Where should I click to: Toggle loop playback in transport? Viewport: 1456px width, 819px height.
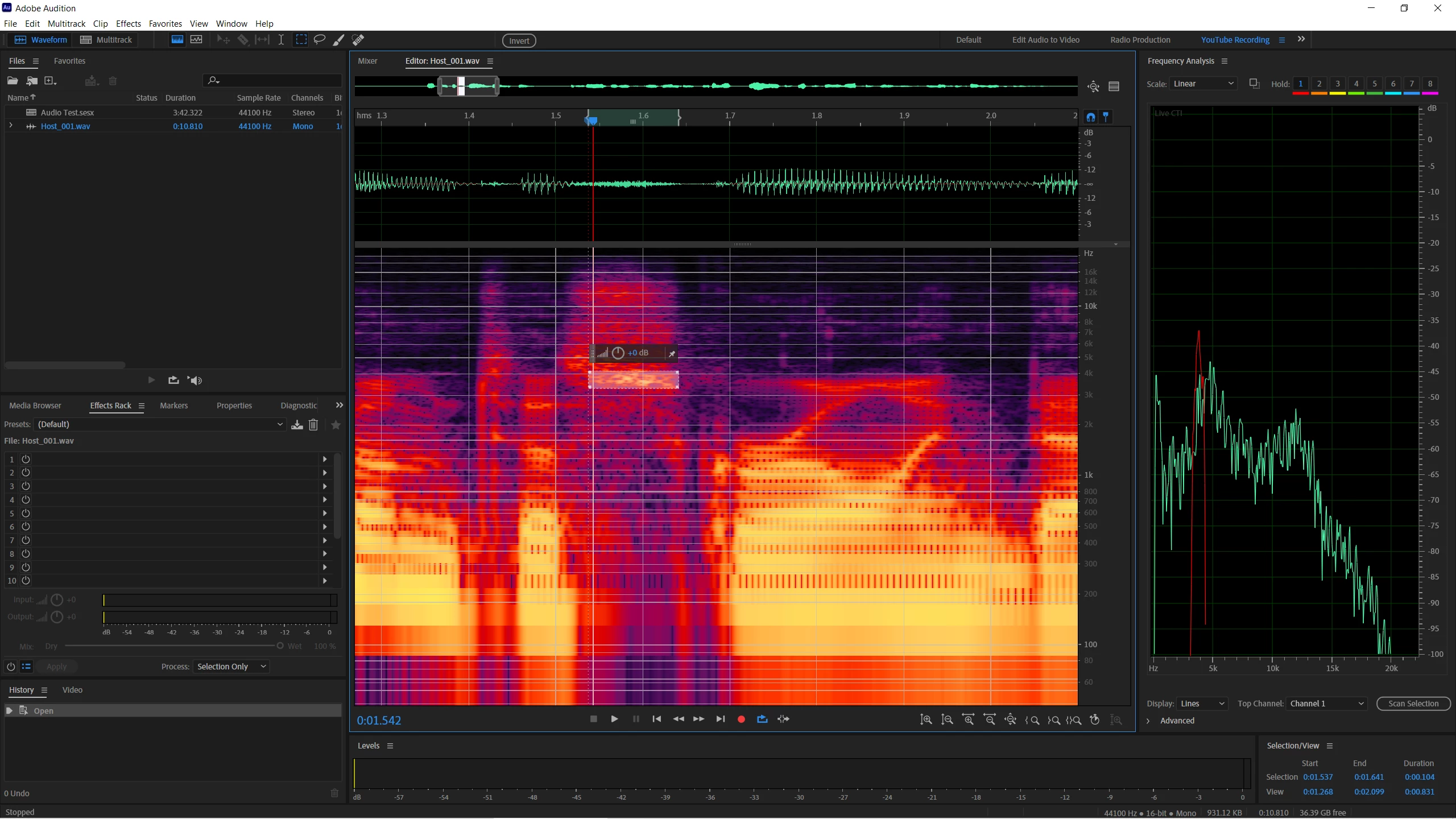pos(762,719)
